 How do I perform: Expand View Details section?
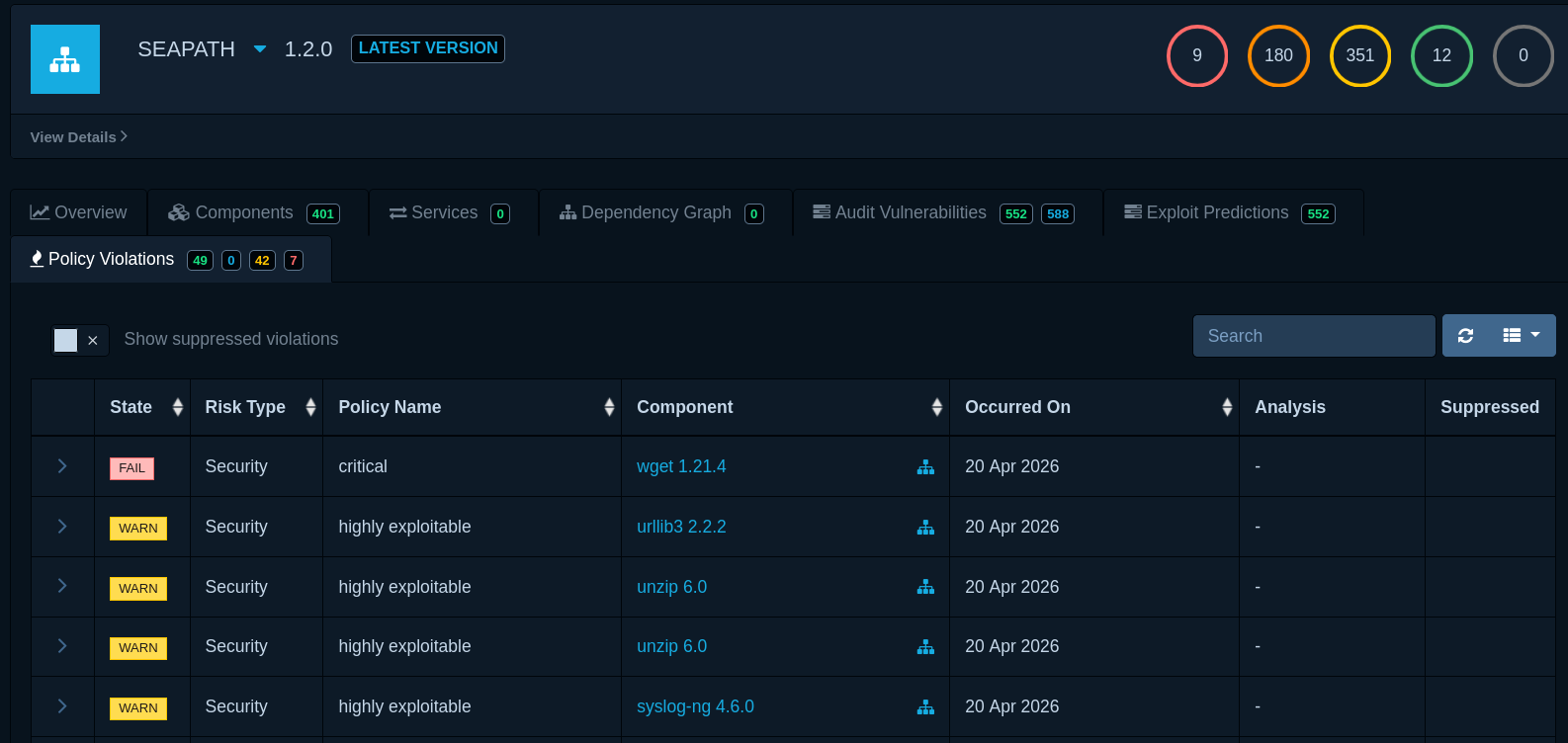(79, 137)
